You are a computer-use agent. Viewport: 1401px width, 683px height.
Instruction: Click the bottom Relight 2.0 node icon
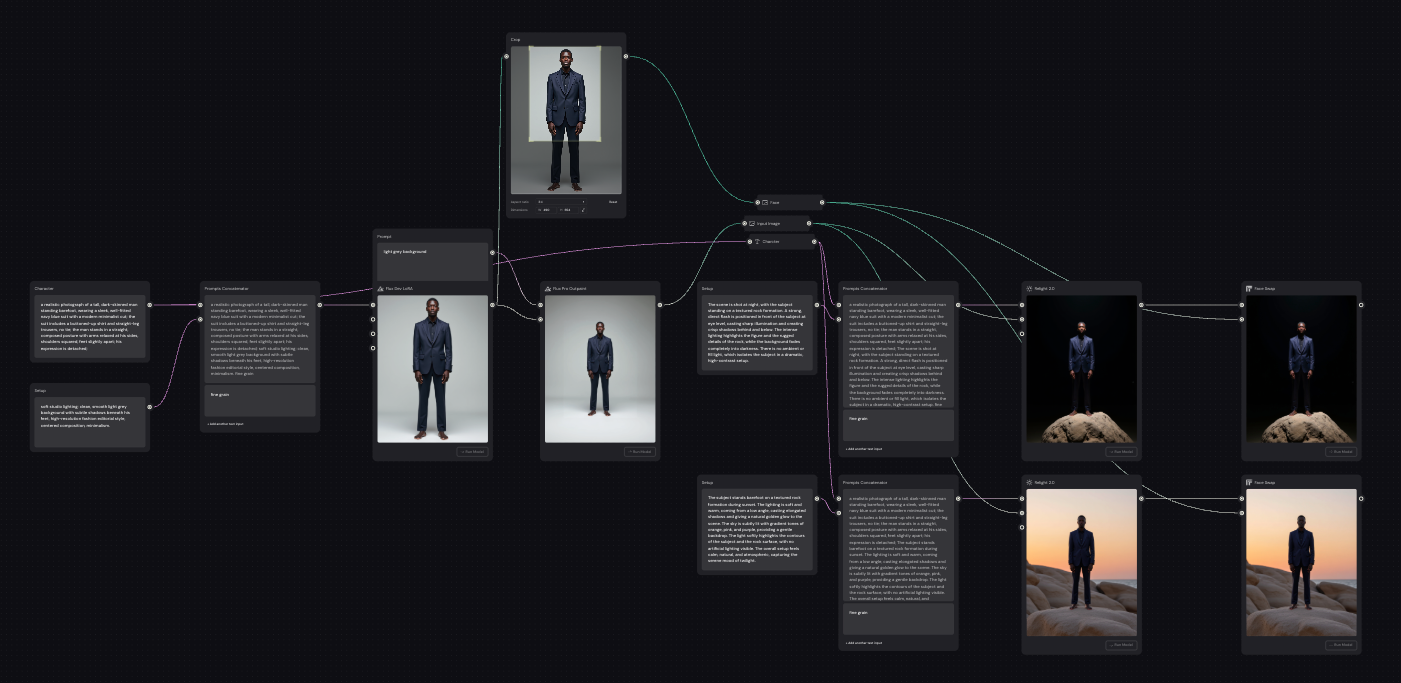[1029, 482]
